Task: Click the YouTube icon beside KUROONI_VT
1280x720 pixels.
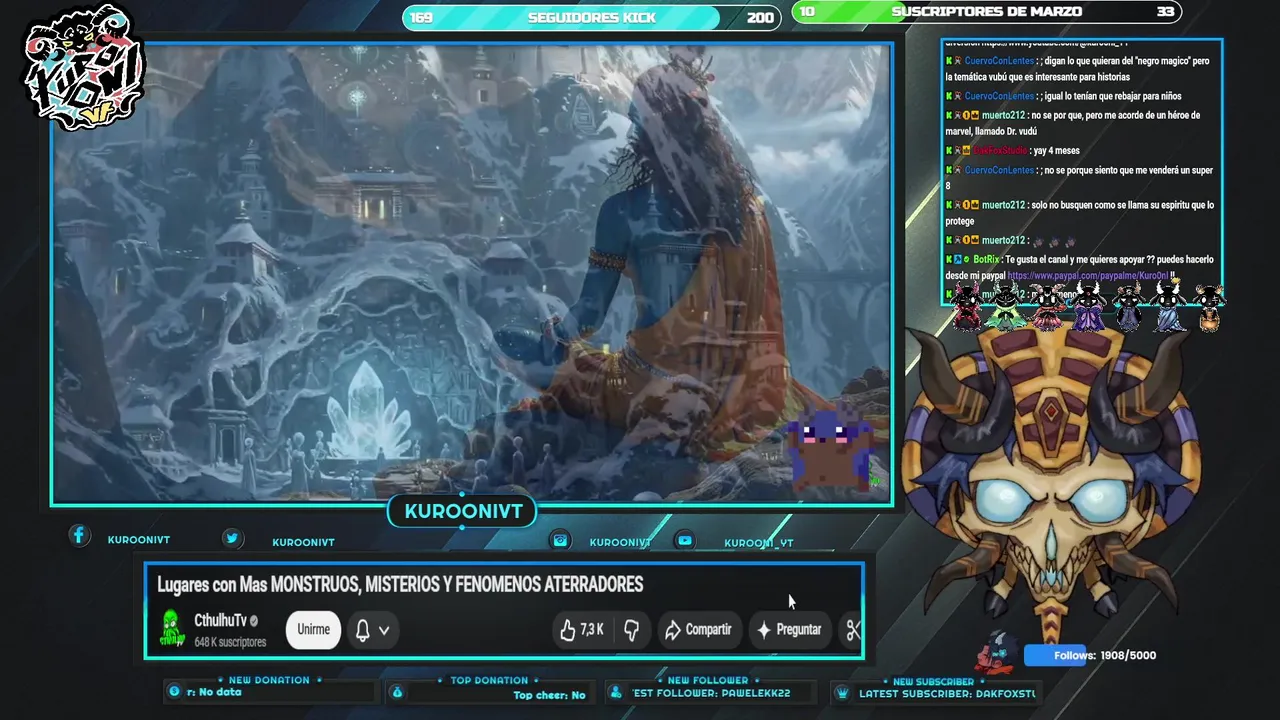Action: coord(684,540)
